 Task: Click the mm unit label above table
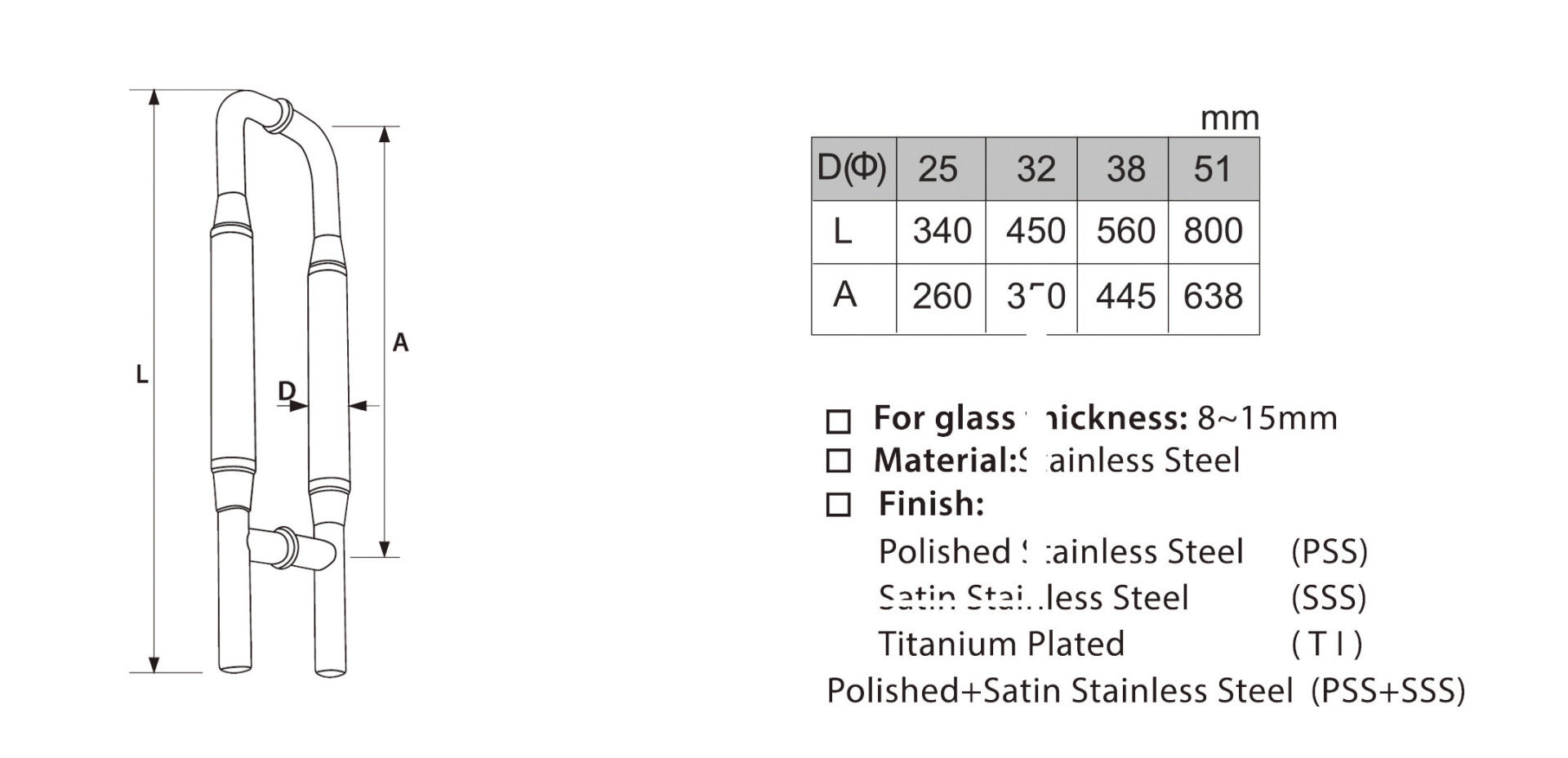(1229, 120)
